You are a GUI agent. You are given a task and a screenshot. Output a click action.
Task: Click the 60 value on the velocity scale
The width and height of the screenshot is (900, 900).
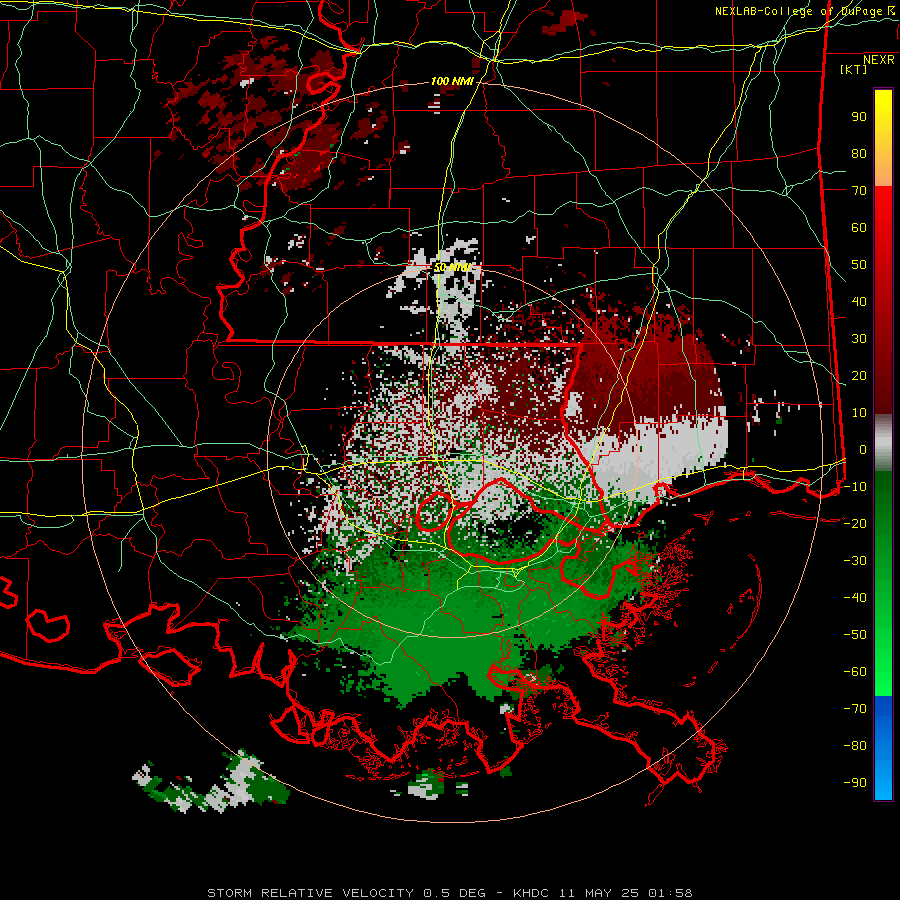click(x=859, y=228)
